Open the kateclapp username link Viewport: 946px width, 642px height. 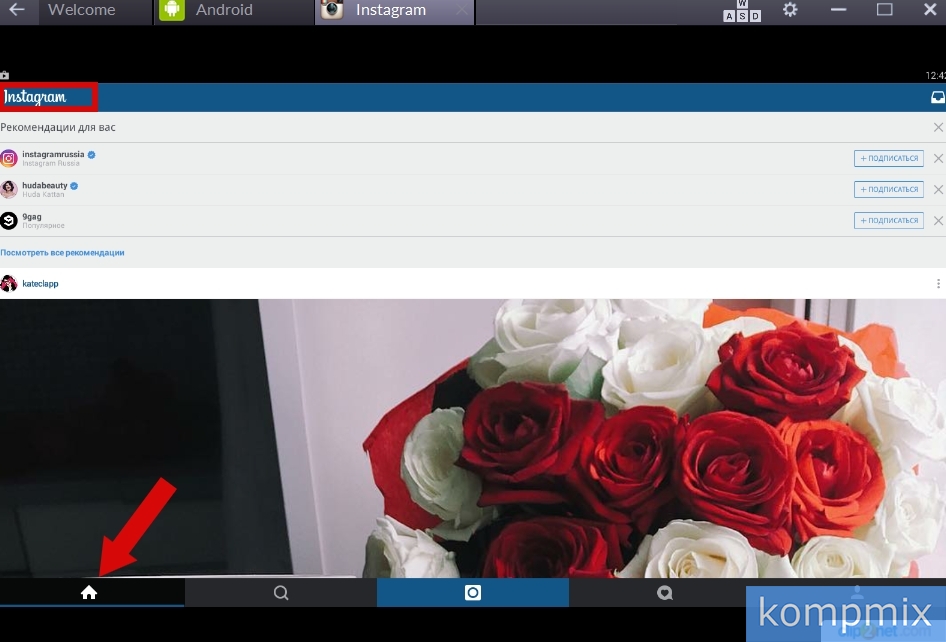click(x=40, y=284)
